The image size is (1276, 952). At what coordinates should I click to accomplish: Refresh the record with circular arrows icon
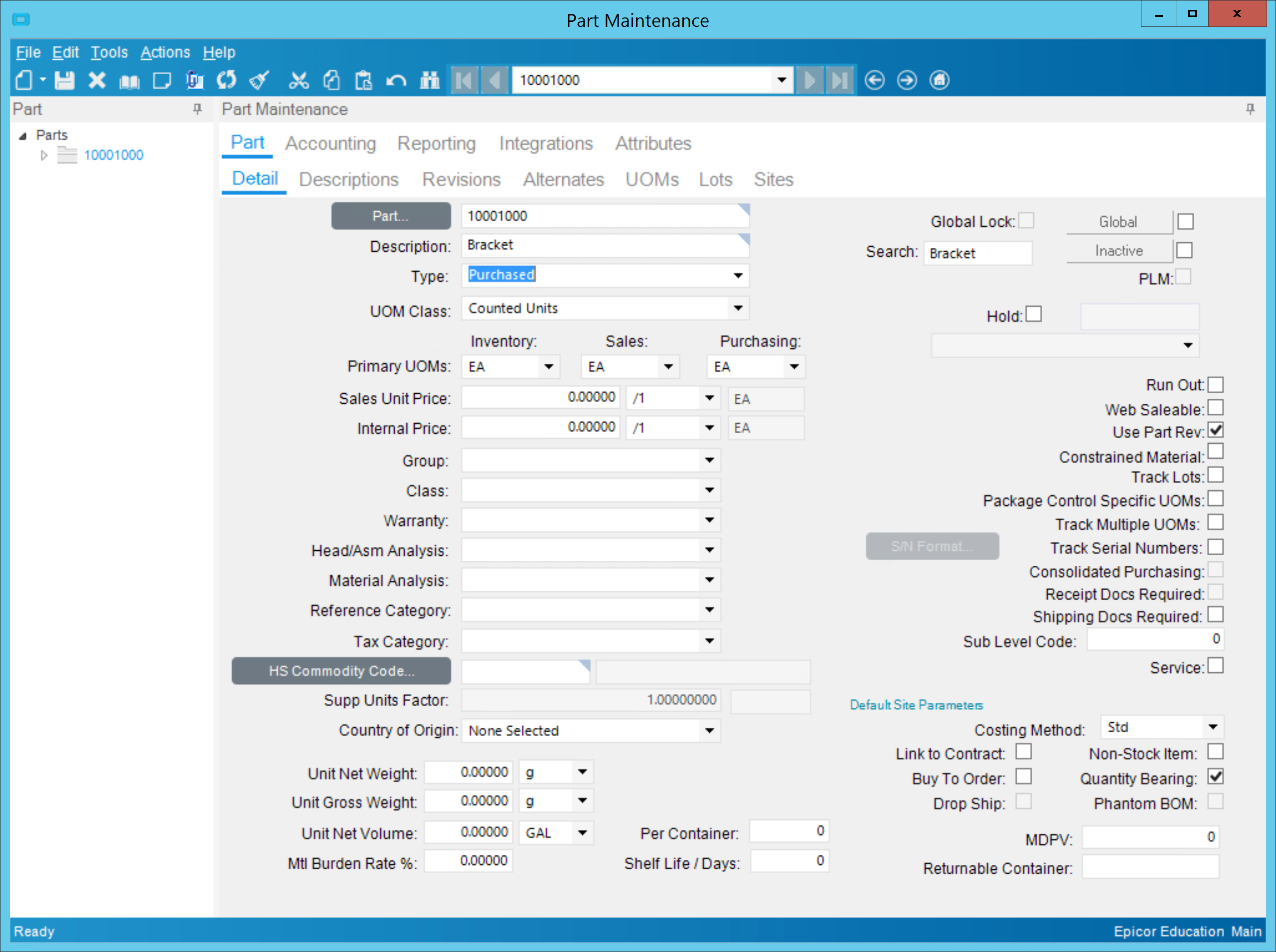(226, 80)
